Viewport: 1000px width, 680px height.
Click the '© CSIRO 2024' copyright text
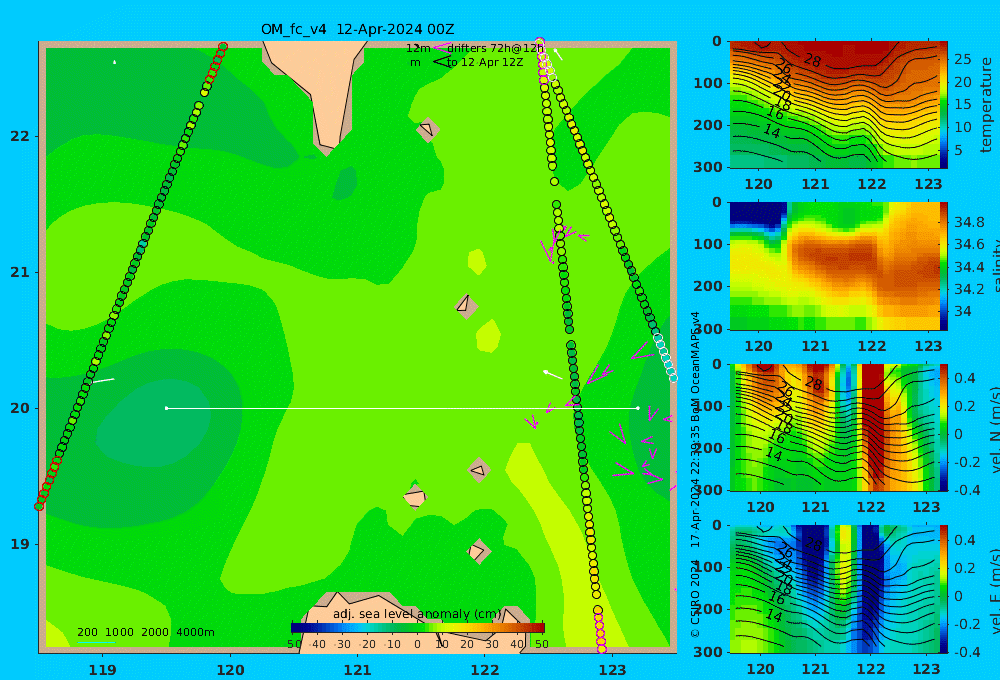(x=695, y=598)
